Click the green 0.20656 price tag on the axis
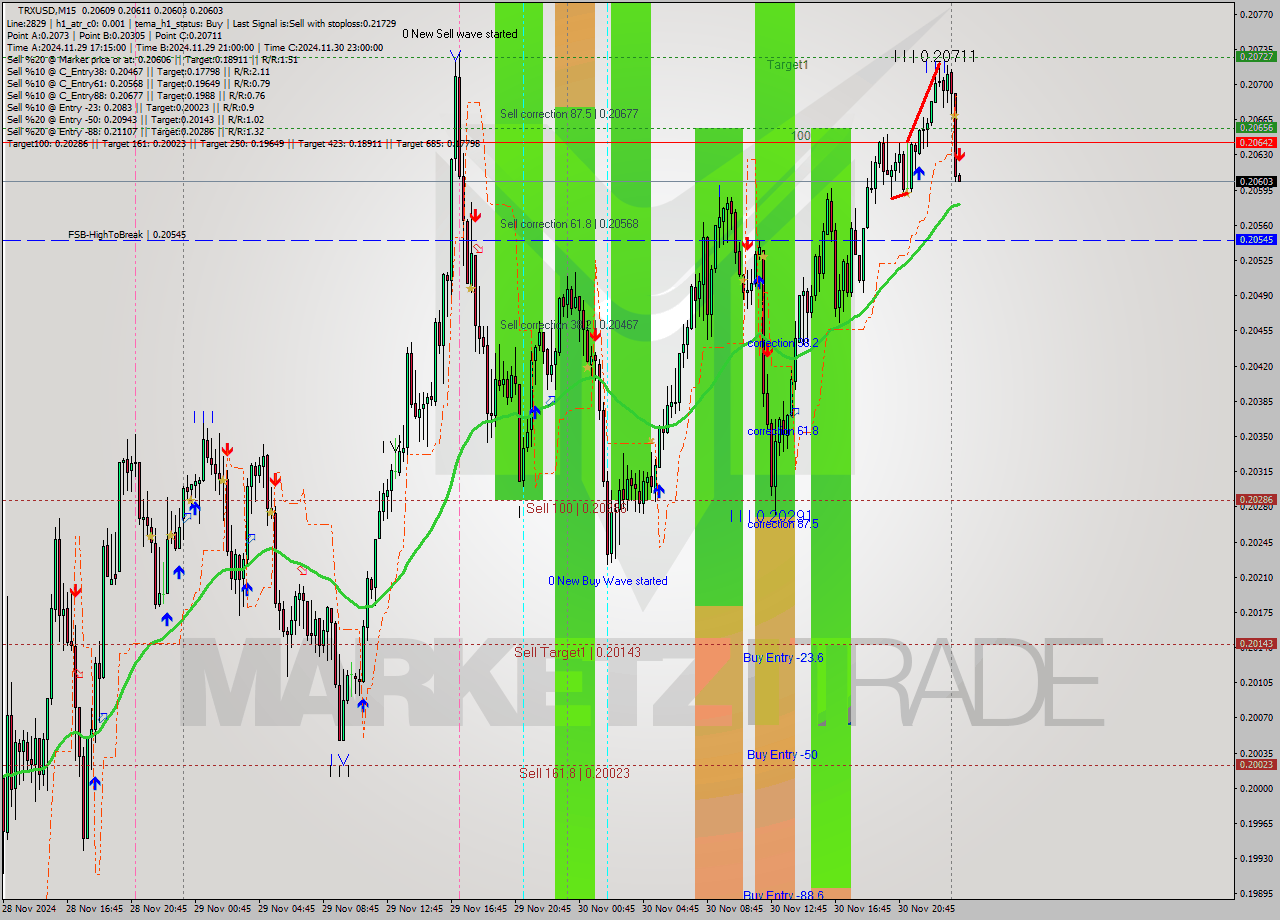Image resolution: width=1280 pixels, height=920 pixels. [x=1256, y=128]
